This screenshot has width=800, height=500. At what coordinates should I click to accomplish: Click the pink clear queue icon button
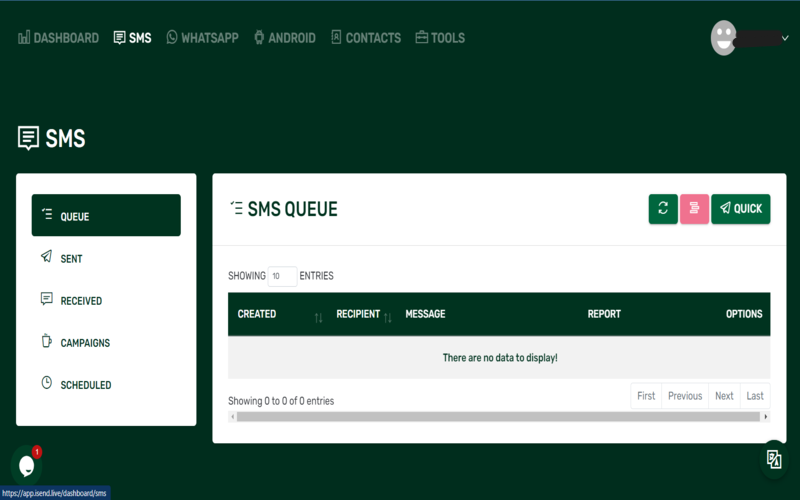tap(694, 209)
